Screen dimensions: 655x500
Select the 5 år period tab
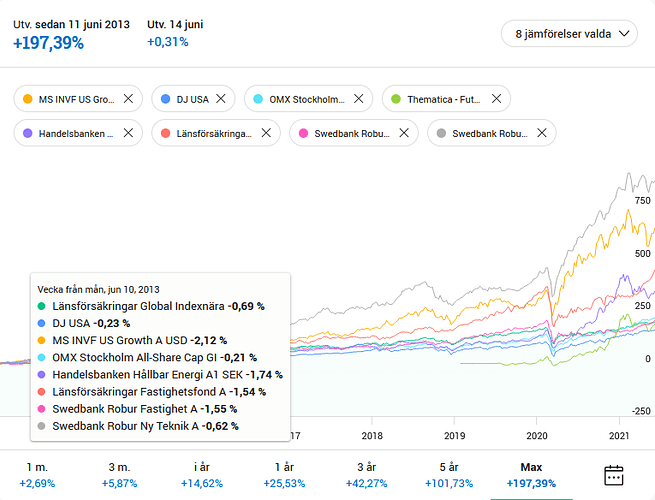click(449, 475)
